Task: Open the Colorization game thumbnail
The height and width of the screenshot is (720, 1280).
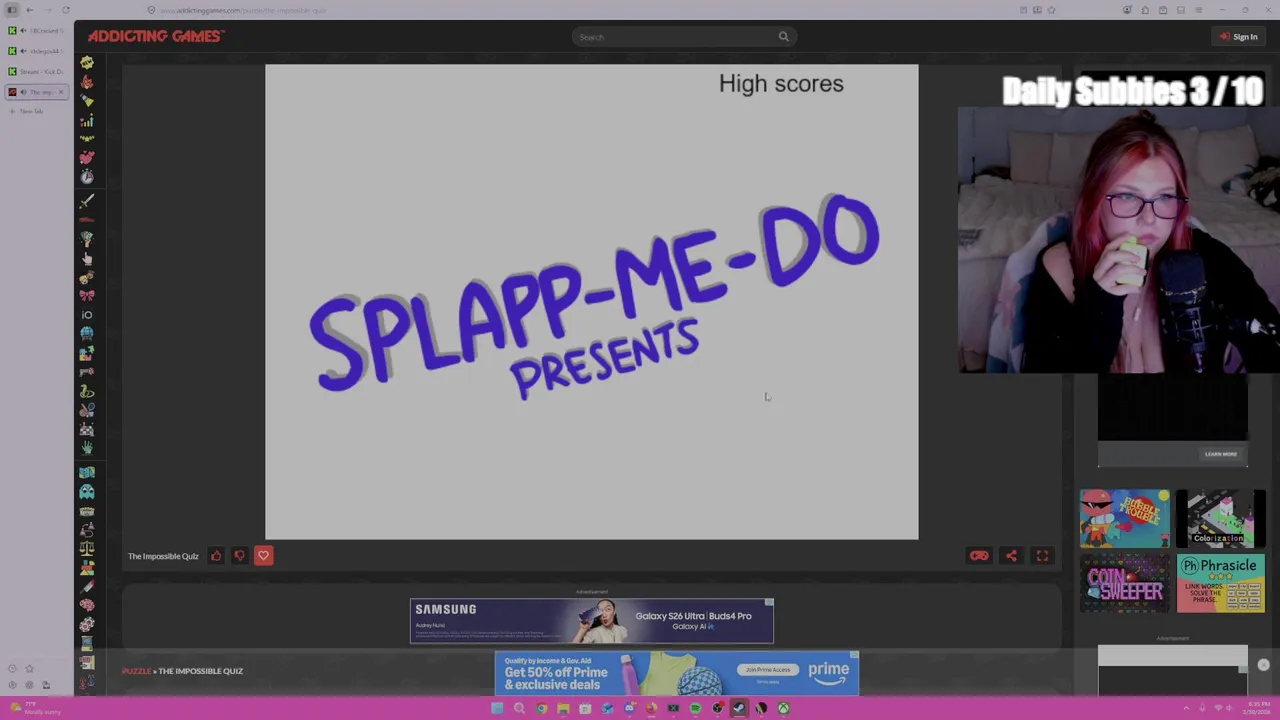Action: (1220, 518)
